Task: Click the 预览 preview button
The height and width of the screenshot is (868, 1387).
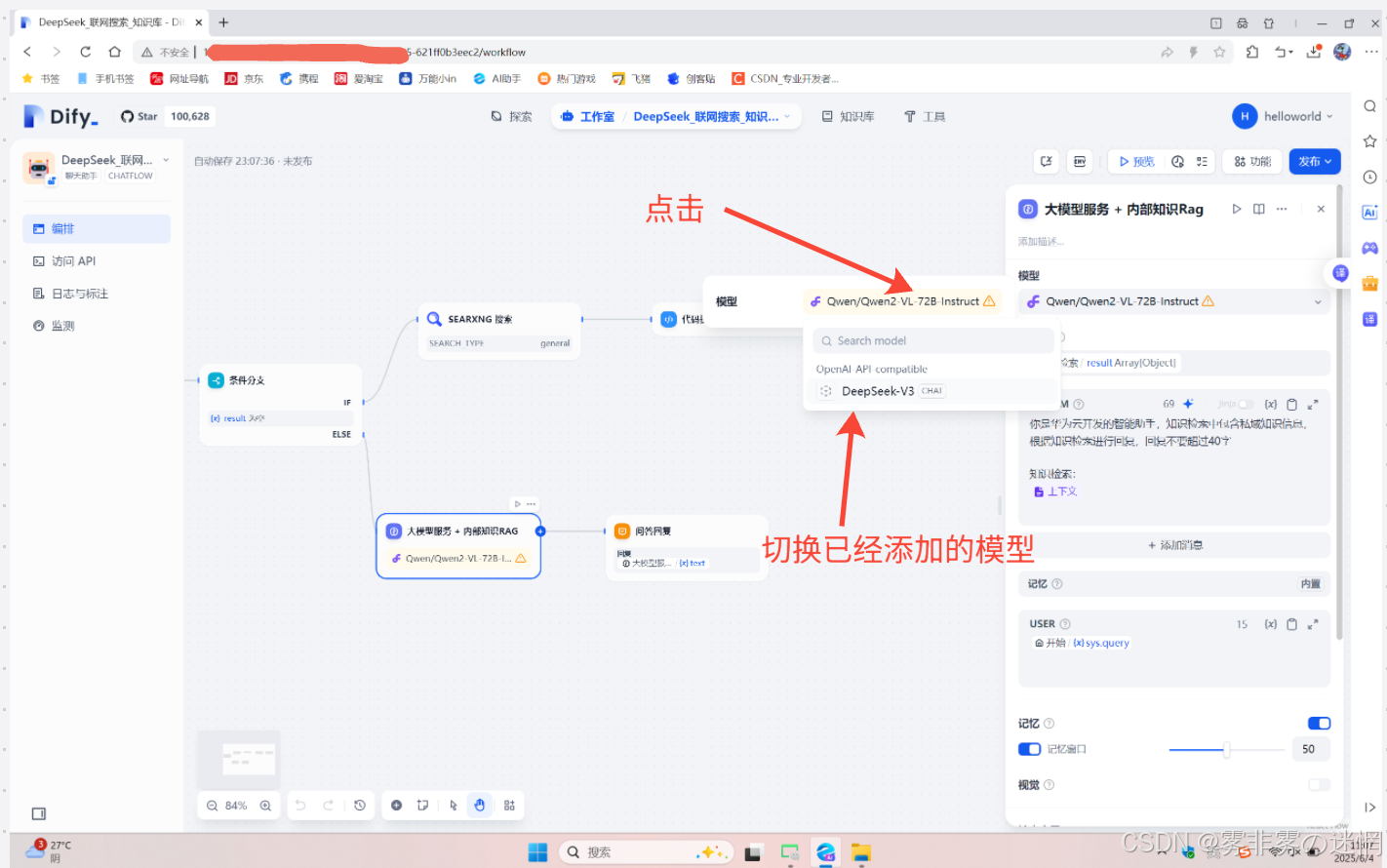Action: [1136, 162]
